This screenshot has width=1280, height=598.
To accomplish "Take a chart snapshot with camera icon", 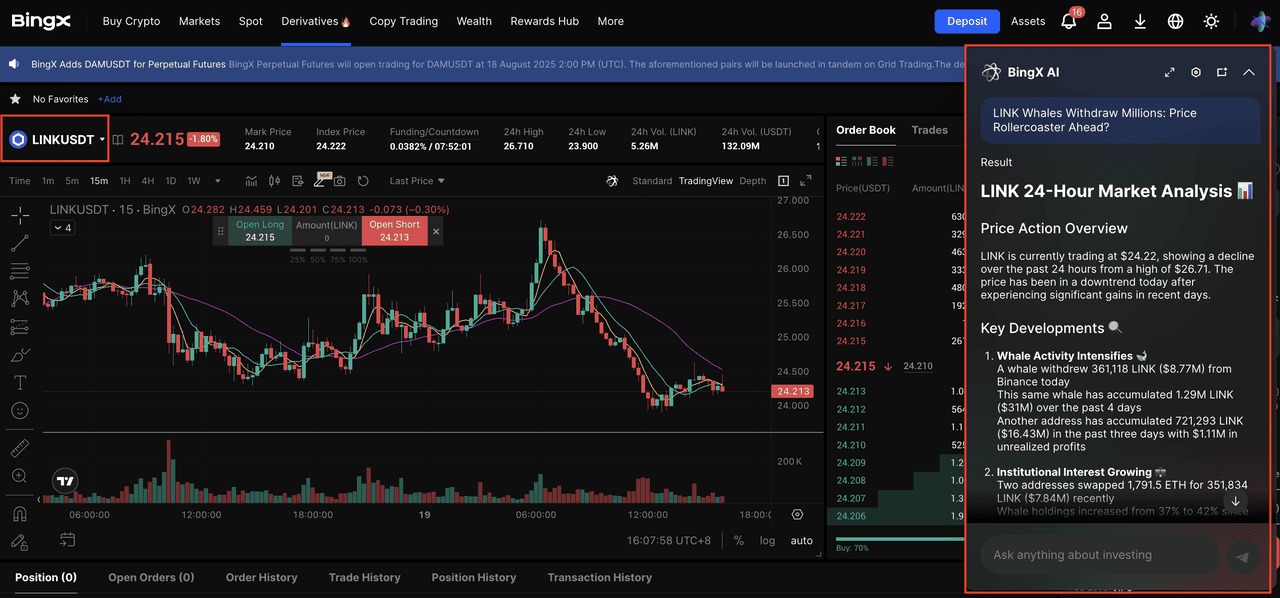I will click(x=340, y=181).
